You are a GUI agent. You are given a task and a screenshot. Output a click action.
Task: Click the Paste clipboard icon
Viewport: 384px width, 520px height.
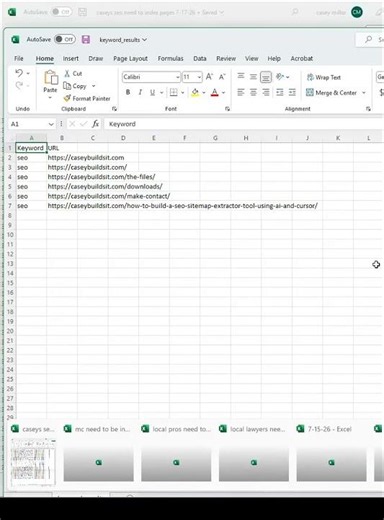click(x=51, y=77)
